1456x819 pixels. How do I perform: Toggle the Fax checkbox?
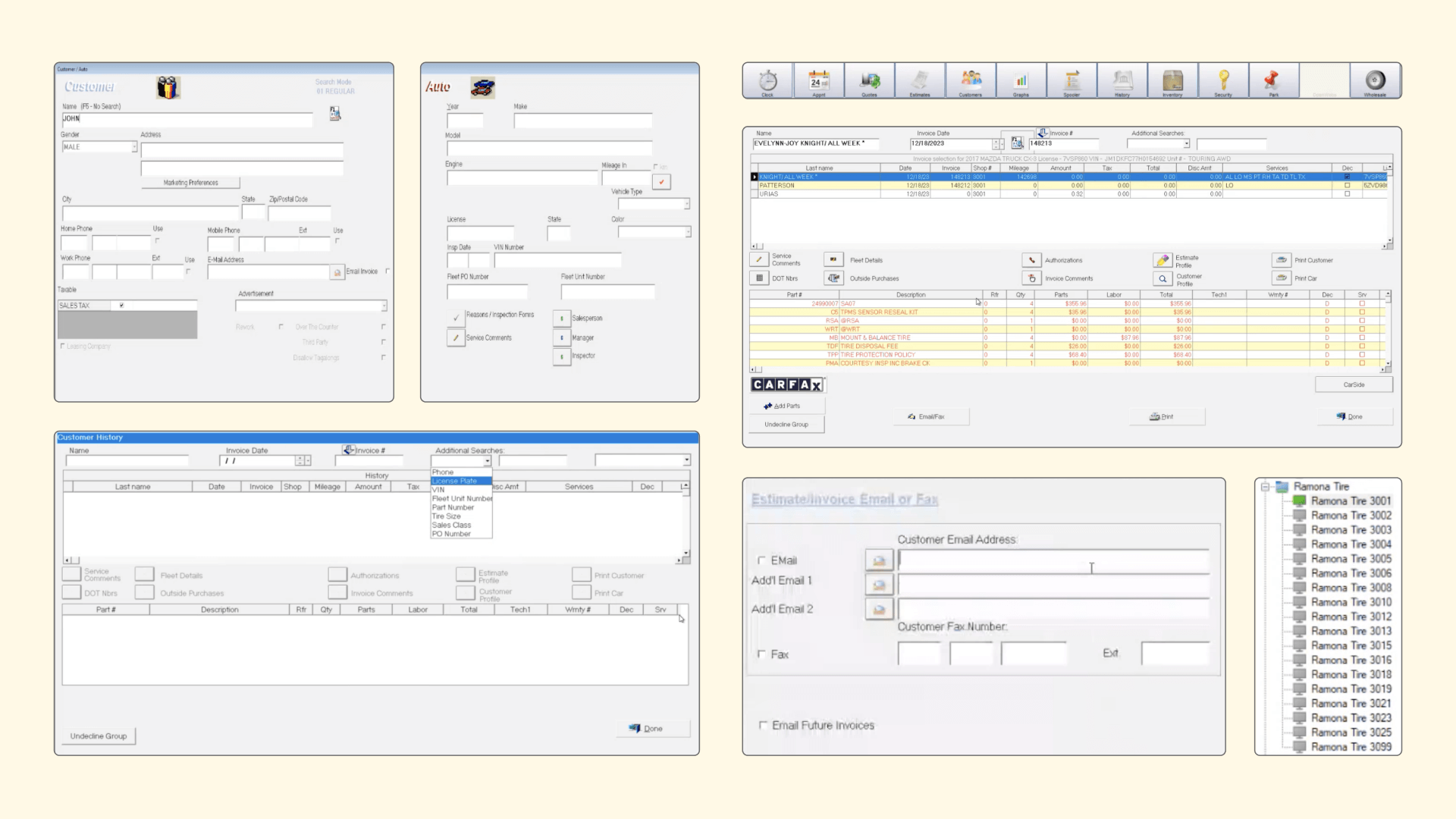coord(761,654)
